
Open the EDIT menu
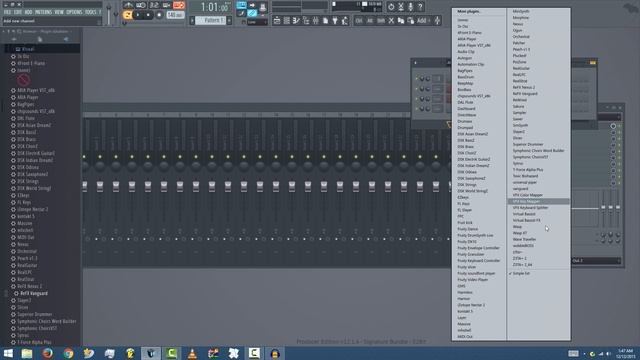(x=18, y=12)
